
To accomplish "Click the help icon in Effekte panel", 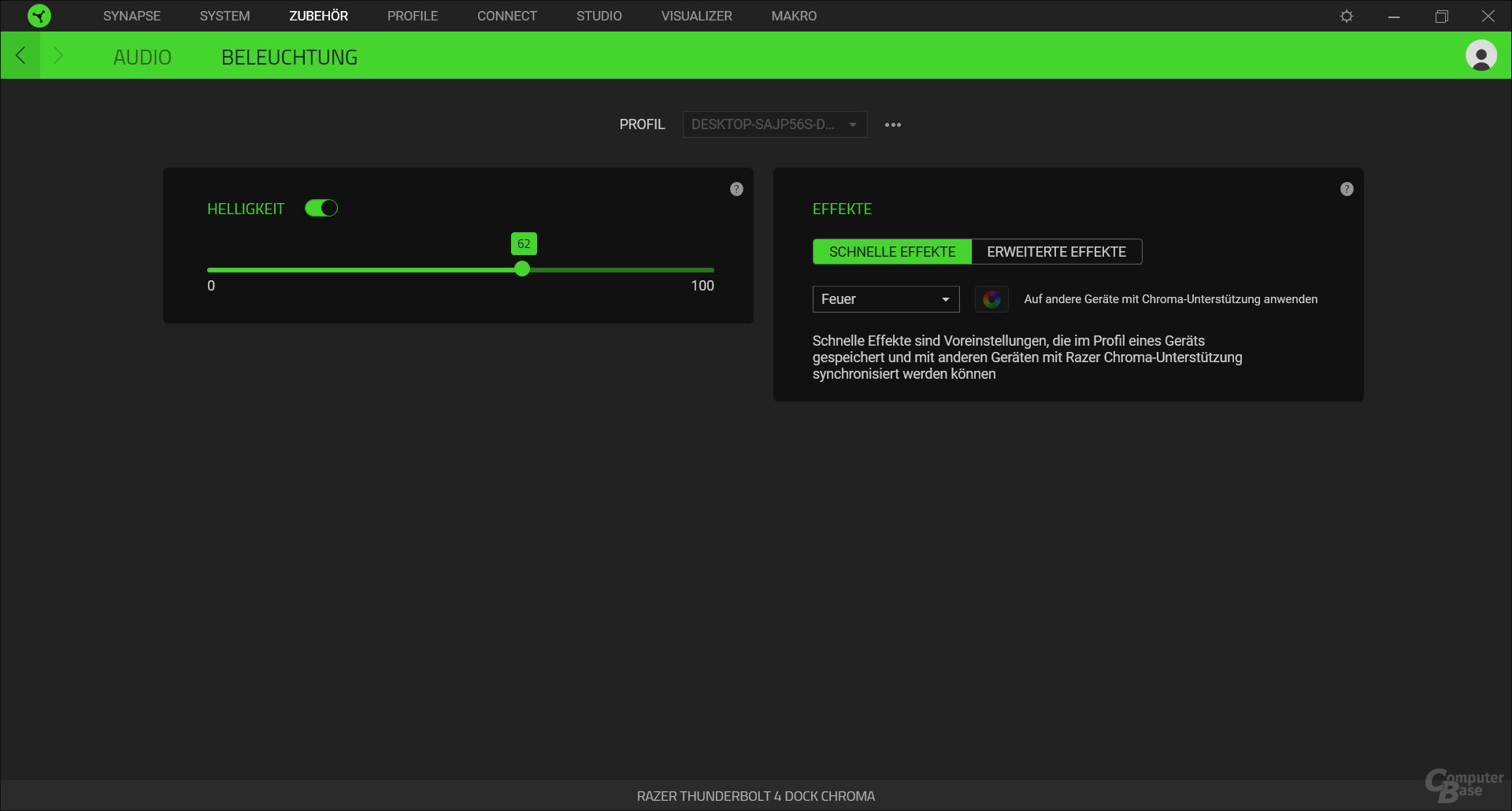I will (1347, 189).
